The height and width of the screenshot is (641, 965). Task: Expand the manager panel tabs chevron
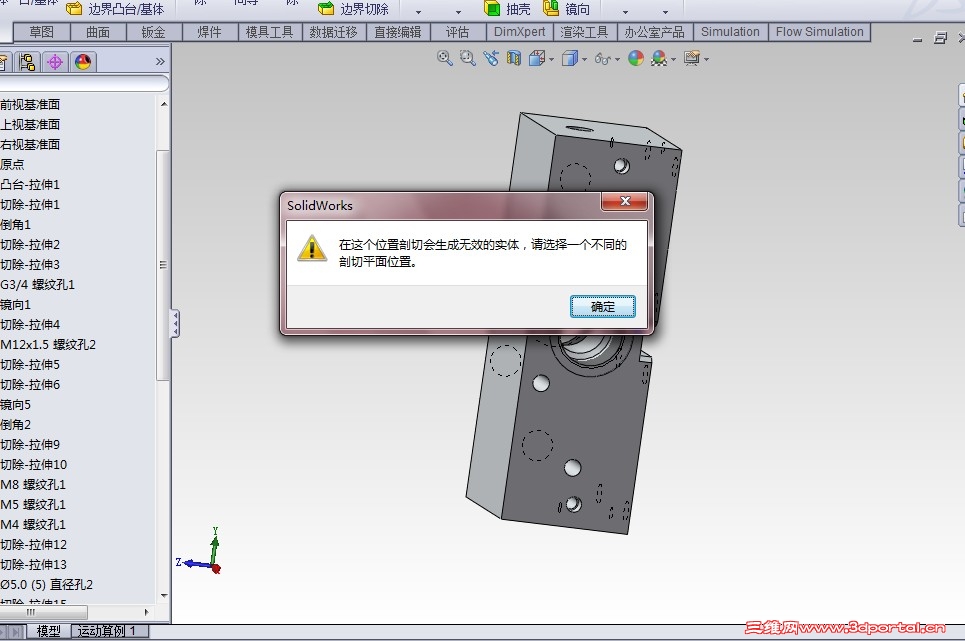point(160,62)
